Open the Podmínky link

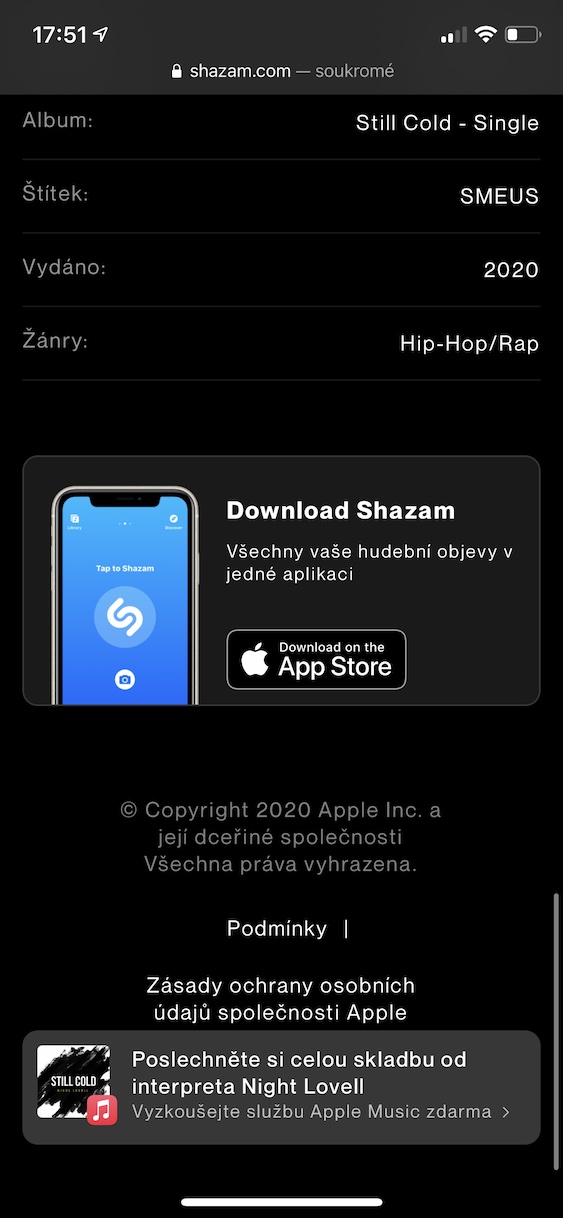coord(277,928)
